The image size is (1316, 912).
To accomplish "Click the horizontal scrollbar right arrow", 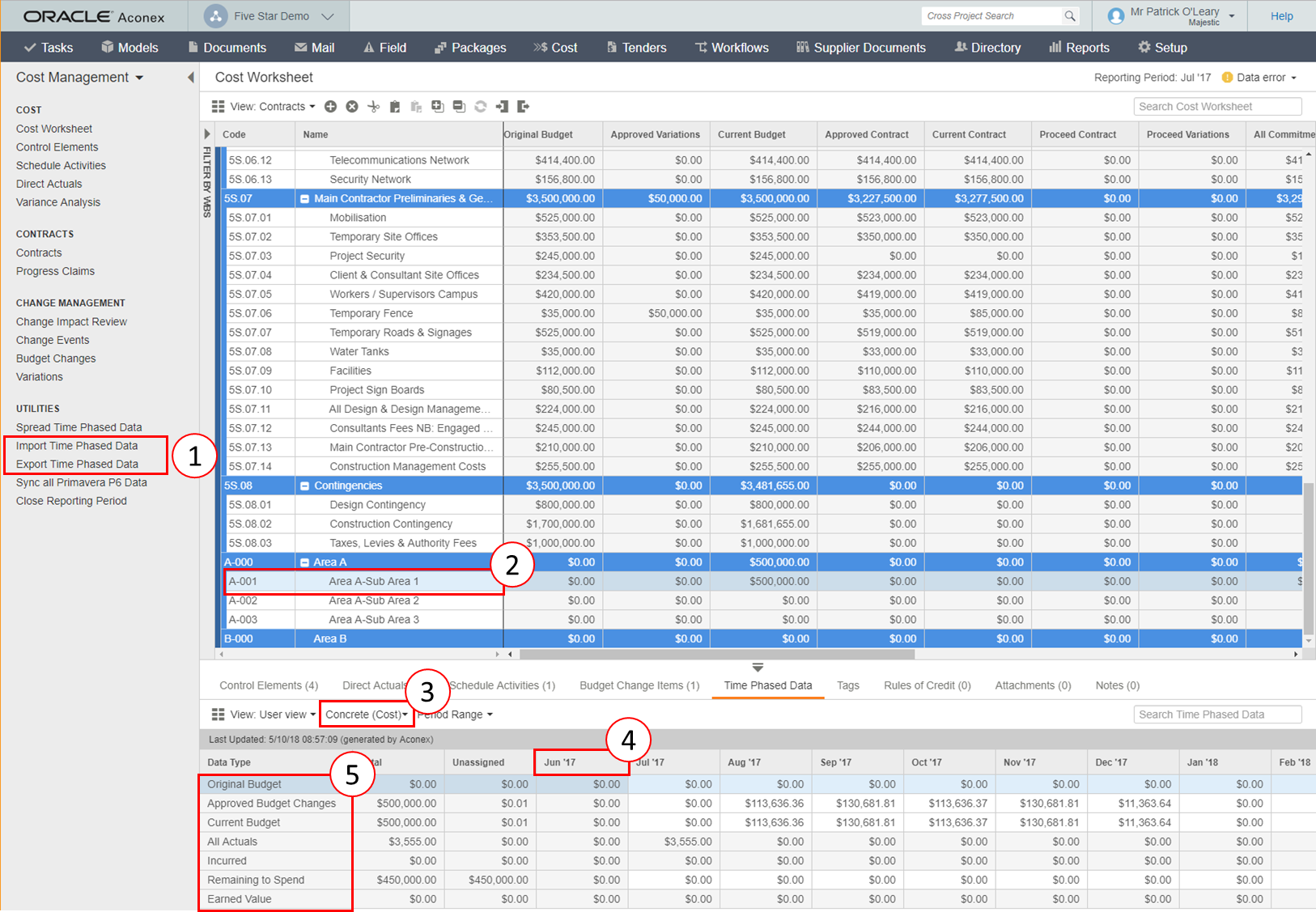I will click(1296, 654).
